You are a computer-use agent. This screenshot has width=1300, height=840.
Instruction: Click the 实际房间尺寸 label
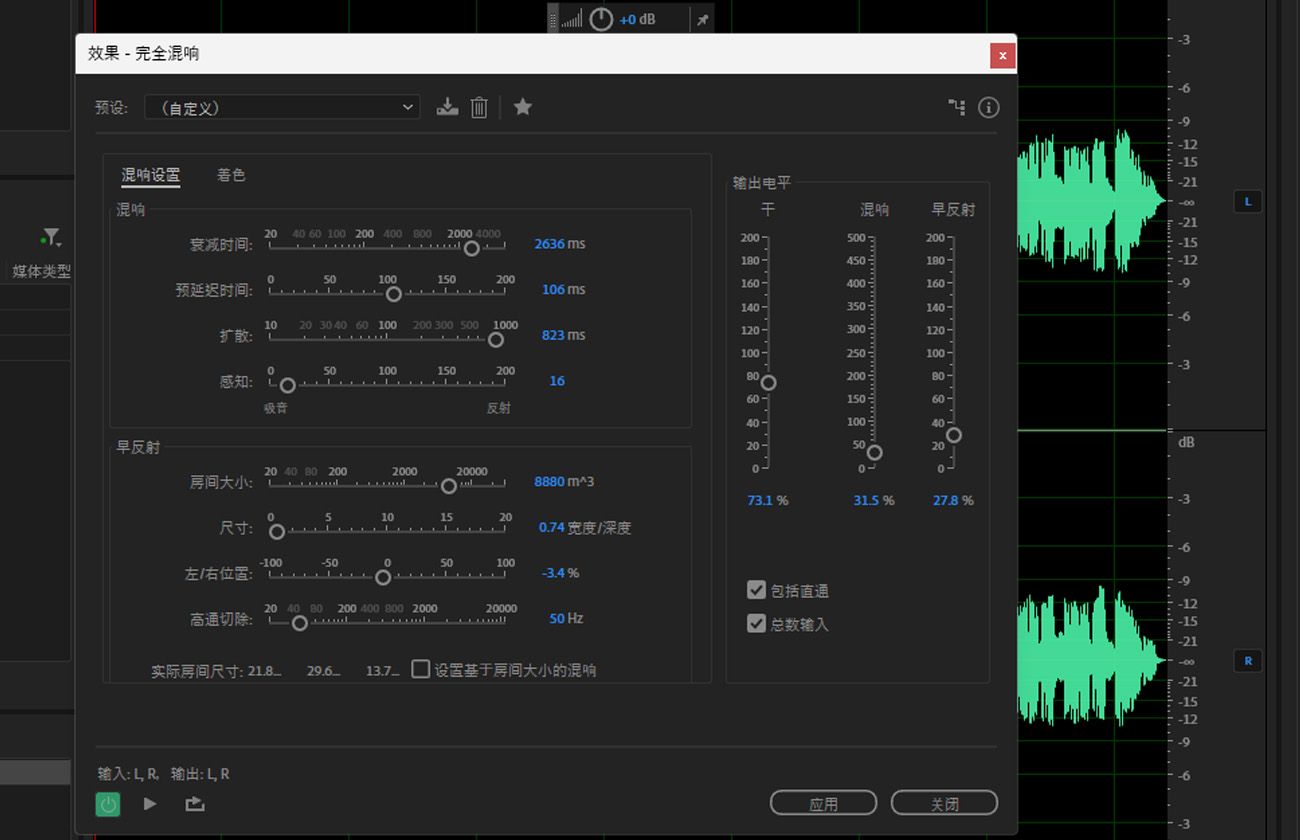click(x=197, y=671)
